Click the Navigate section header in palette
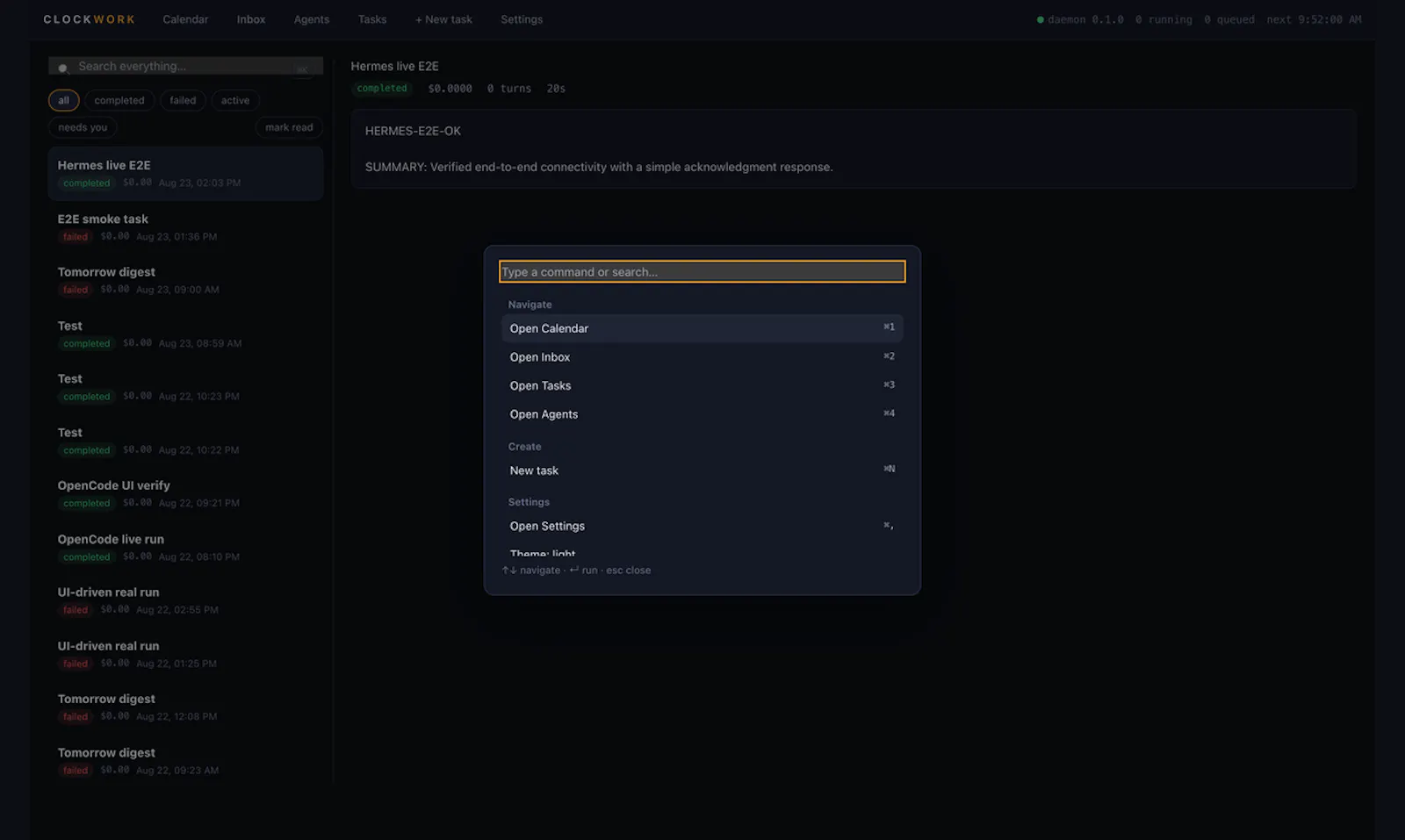The image size is (1405, 840). pyautogui.click(x=530, y=305)
